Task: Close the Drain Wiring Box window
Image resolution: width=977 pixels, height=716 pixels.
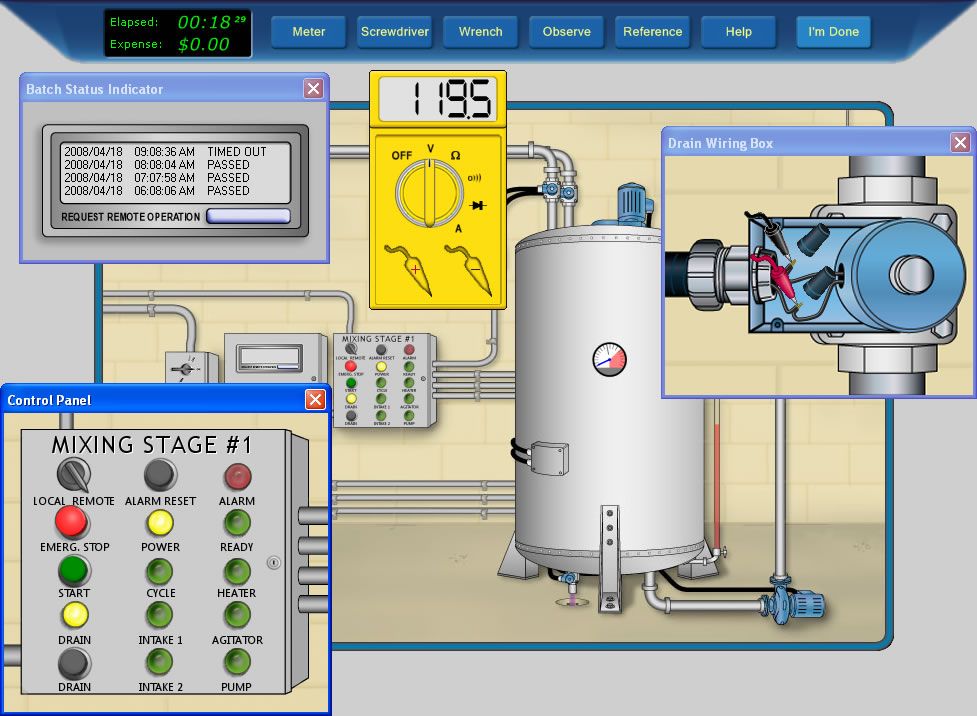Action: click(960, 143)
